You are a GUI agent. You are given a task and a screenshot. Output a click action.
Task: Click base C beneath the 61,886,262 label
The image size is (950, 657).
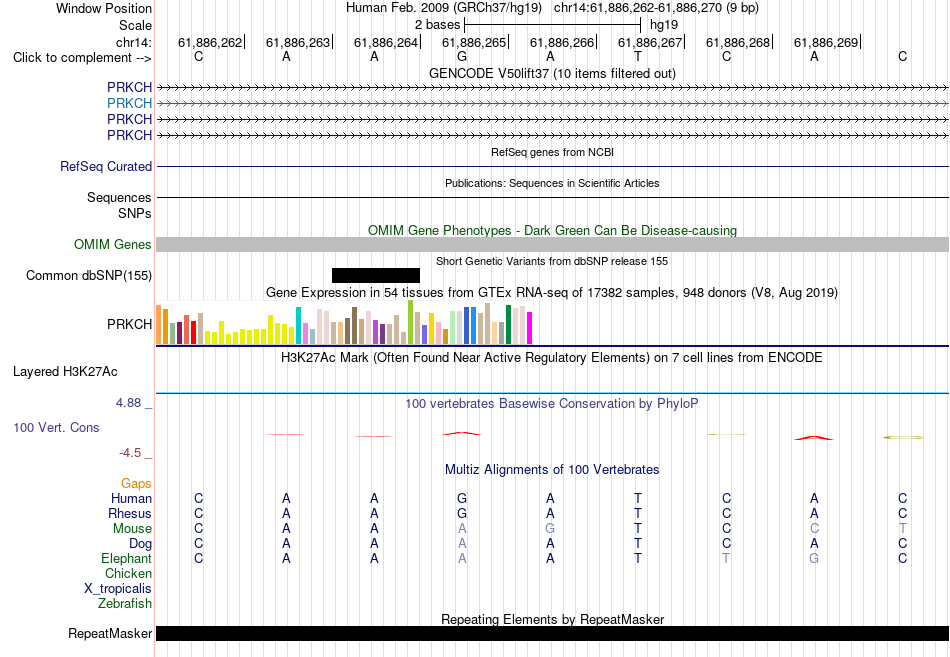[x=198, y=56]
